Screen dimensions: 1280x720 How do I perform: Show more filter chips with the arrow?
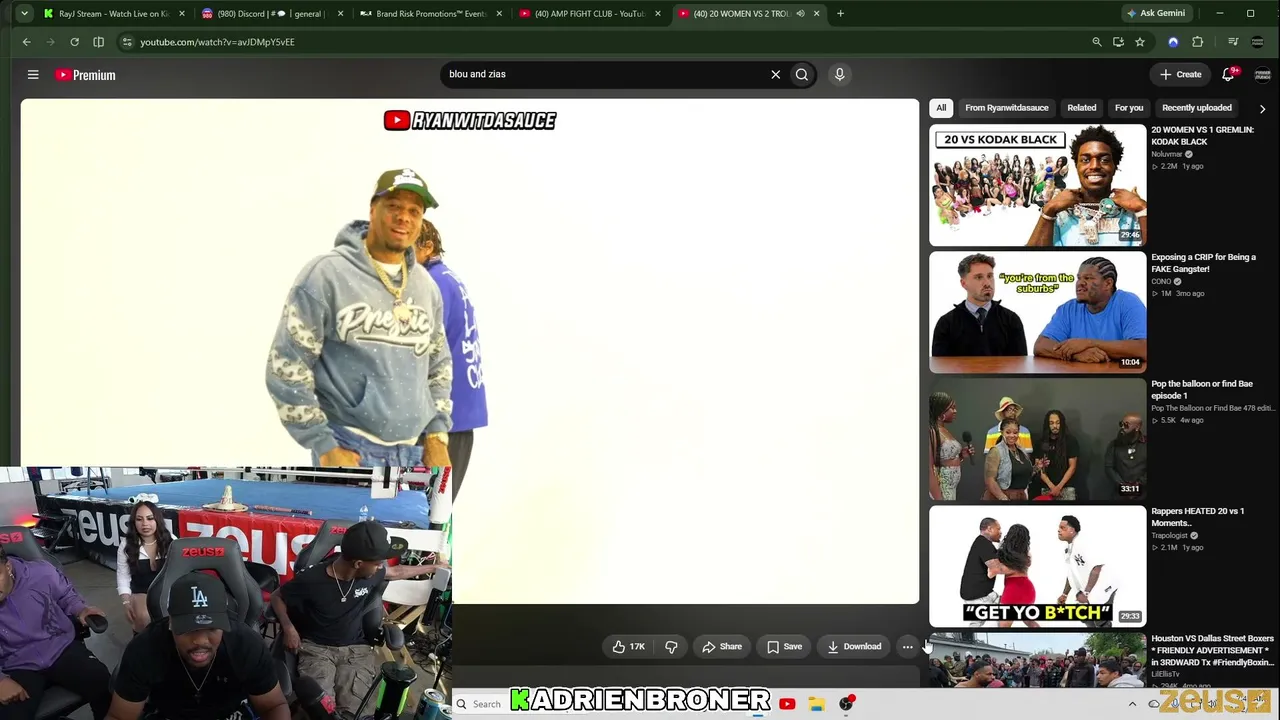pyautogui.click(x=1262, y=108)
